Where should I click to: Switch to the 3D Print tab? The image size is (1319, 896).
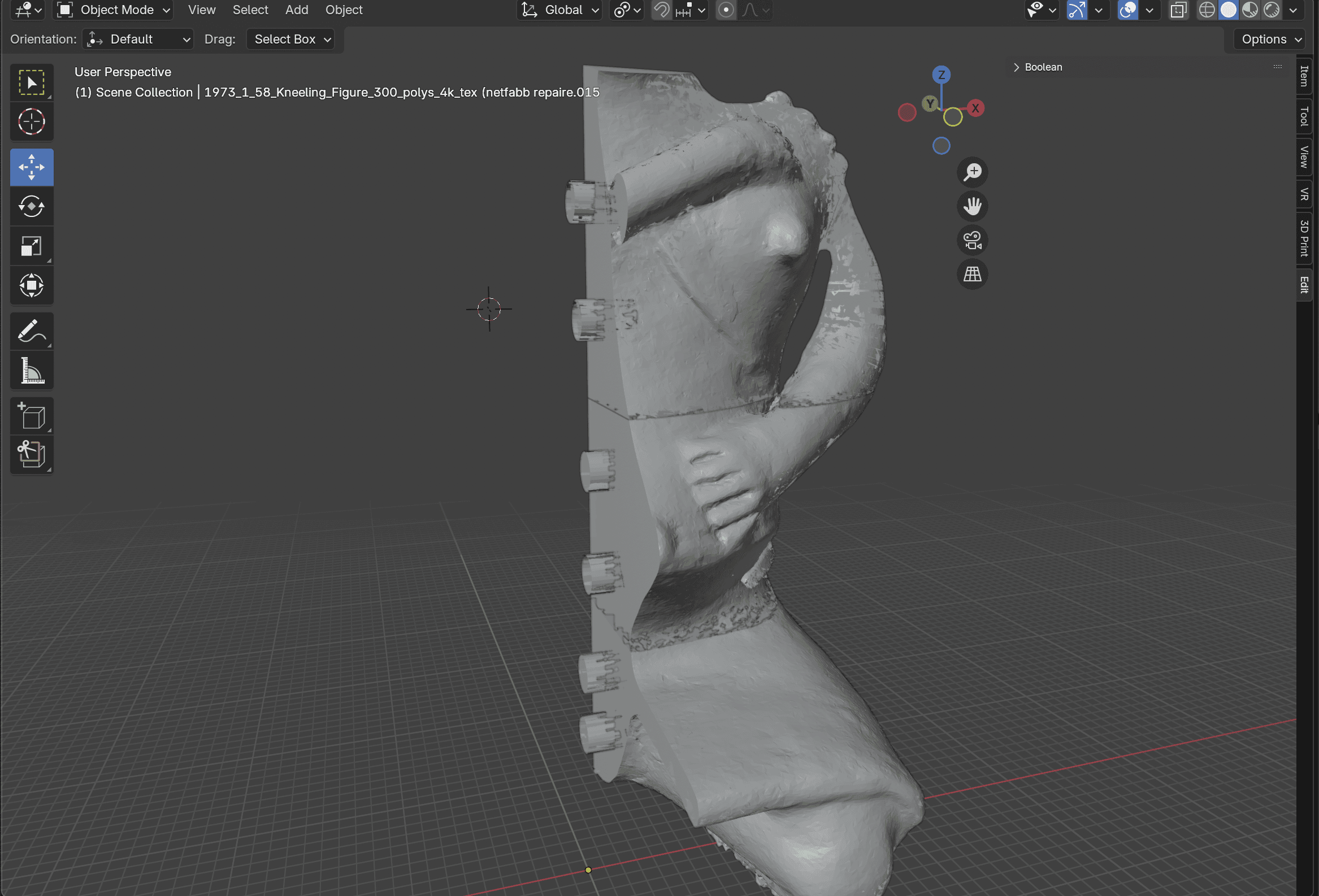(x=1304, y=238)
